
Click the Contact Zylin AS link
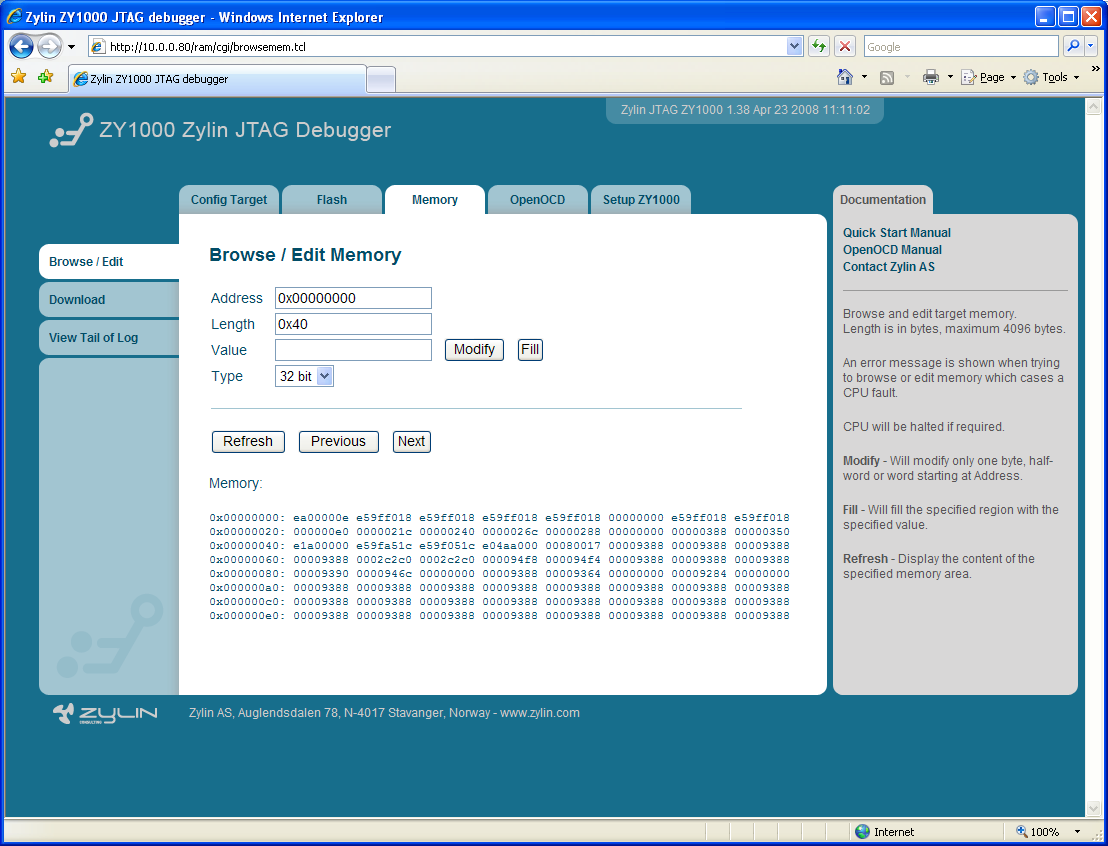(888, 266)
